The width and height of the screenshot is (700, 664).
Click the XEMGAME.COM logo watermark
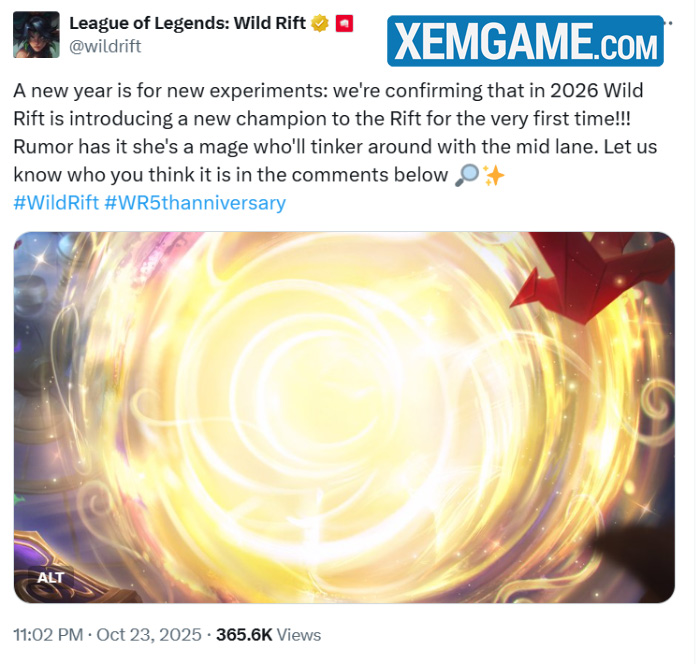[525, 41]
